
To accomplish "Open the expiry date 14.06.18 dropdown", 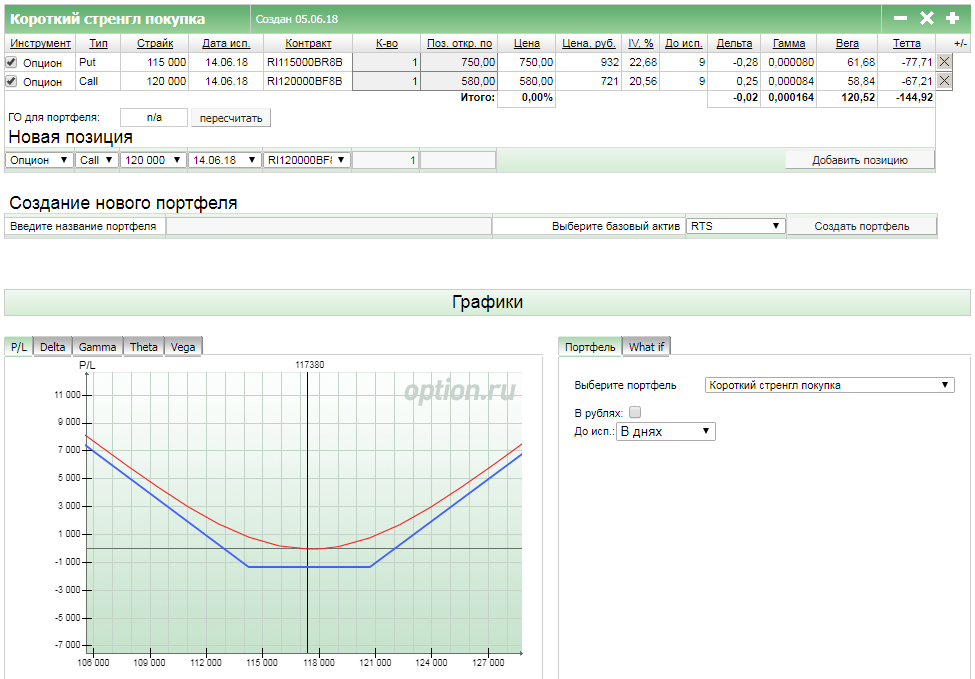I will click(x=224, y=160).
